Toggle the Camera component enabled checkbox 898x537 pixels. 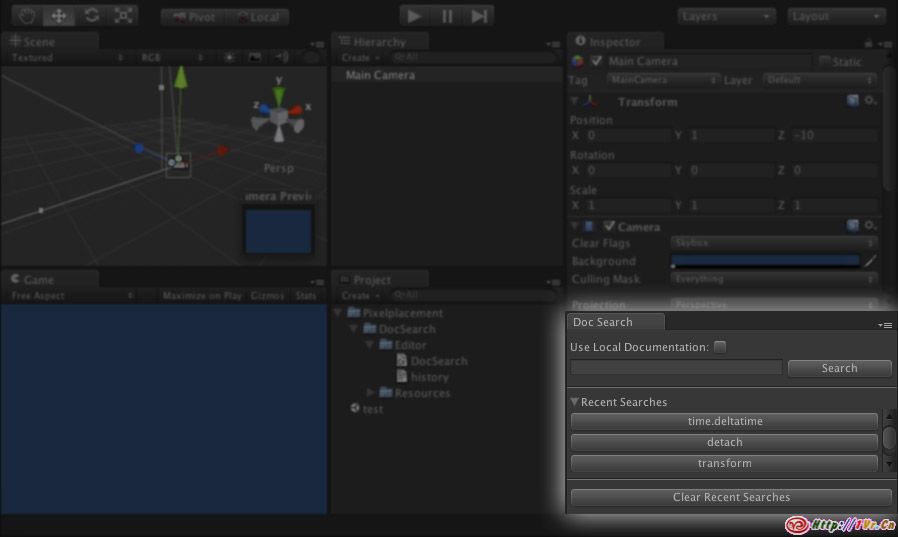(609, 226)
